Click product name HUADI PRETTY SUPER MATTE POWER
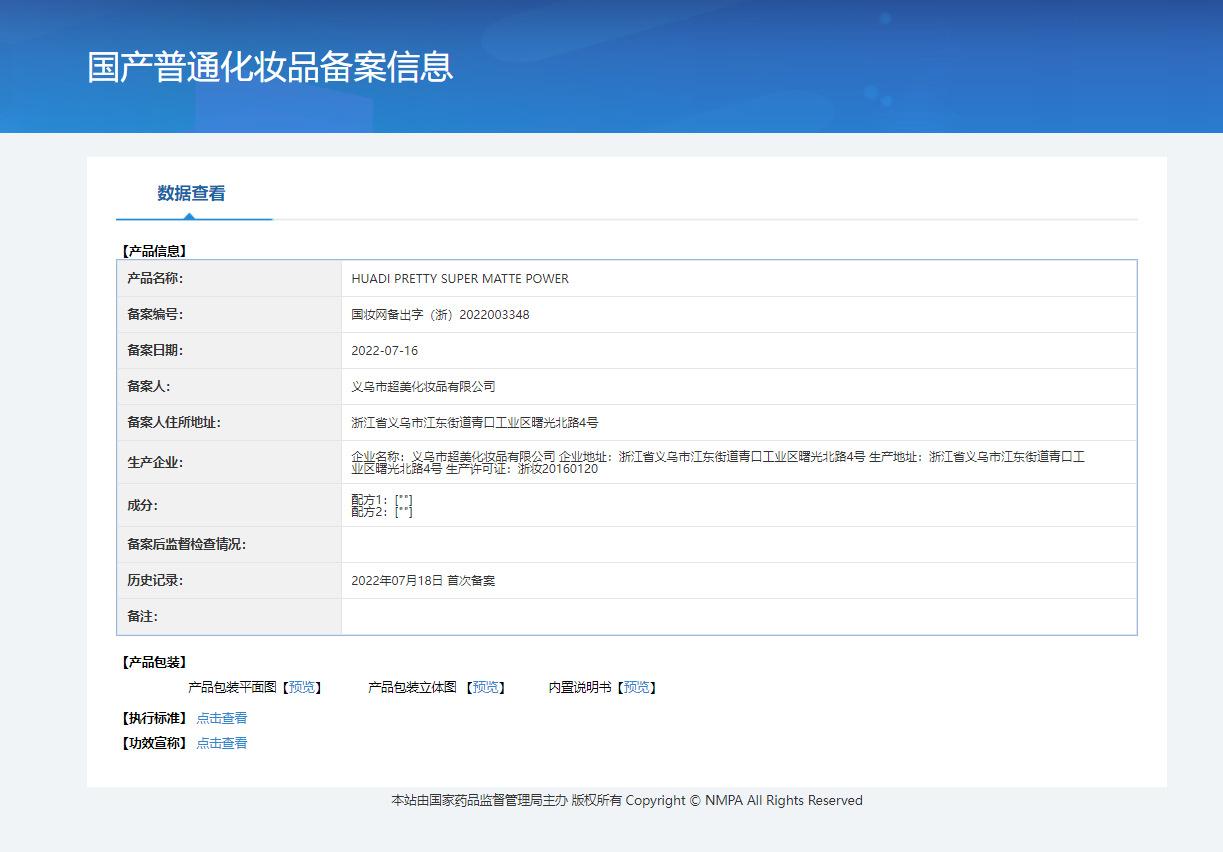The height and width of the screenshot is (852, 1223). click(x=460, y=279)
